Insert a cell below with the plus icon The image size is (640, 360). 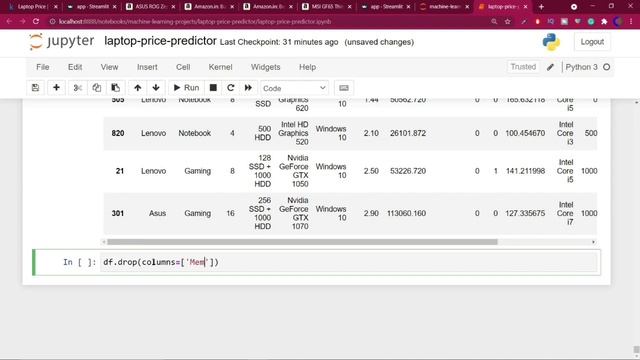(x=56, y=88)
